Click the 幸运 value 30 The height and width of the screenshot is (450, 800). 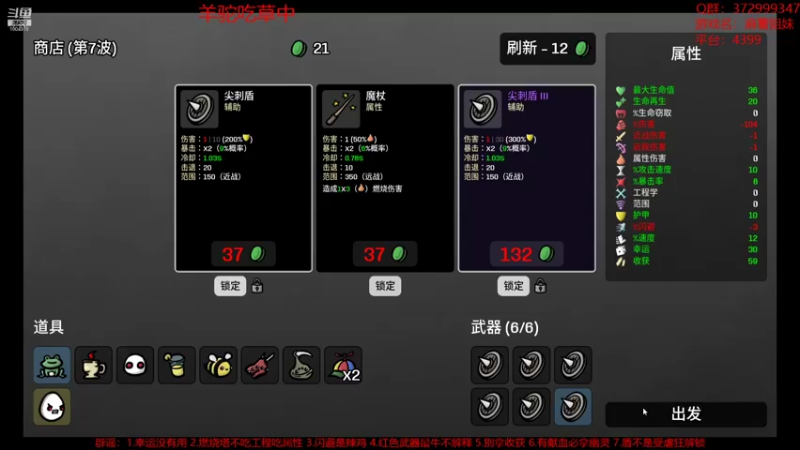coord(753,249)
